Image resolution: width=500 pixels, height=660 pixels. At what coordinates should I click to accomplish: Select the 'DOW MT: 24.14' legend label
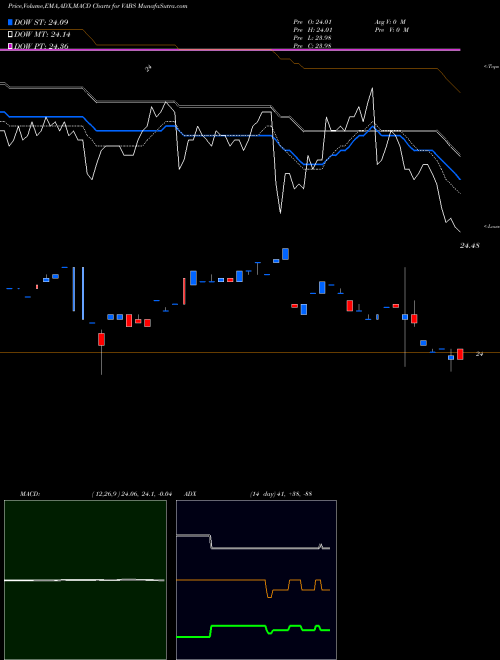[42, 35]
